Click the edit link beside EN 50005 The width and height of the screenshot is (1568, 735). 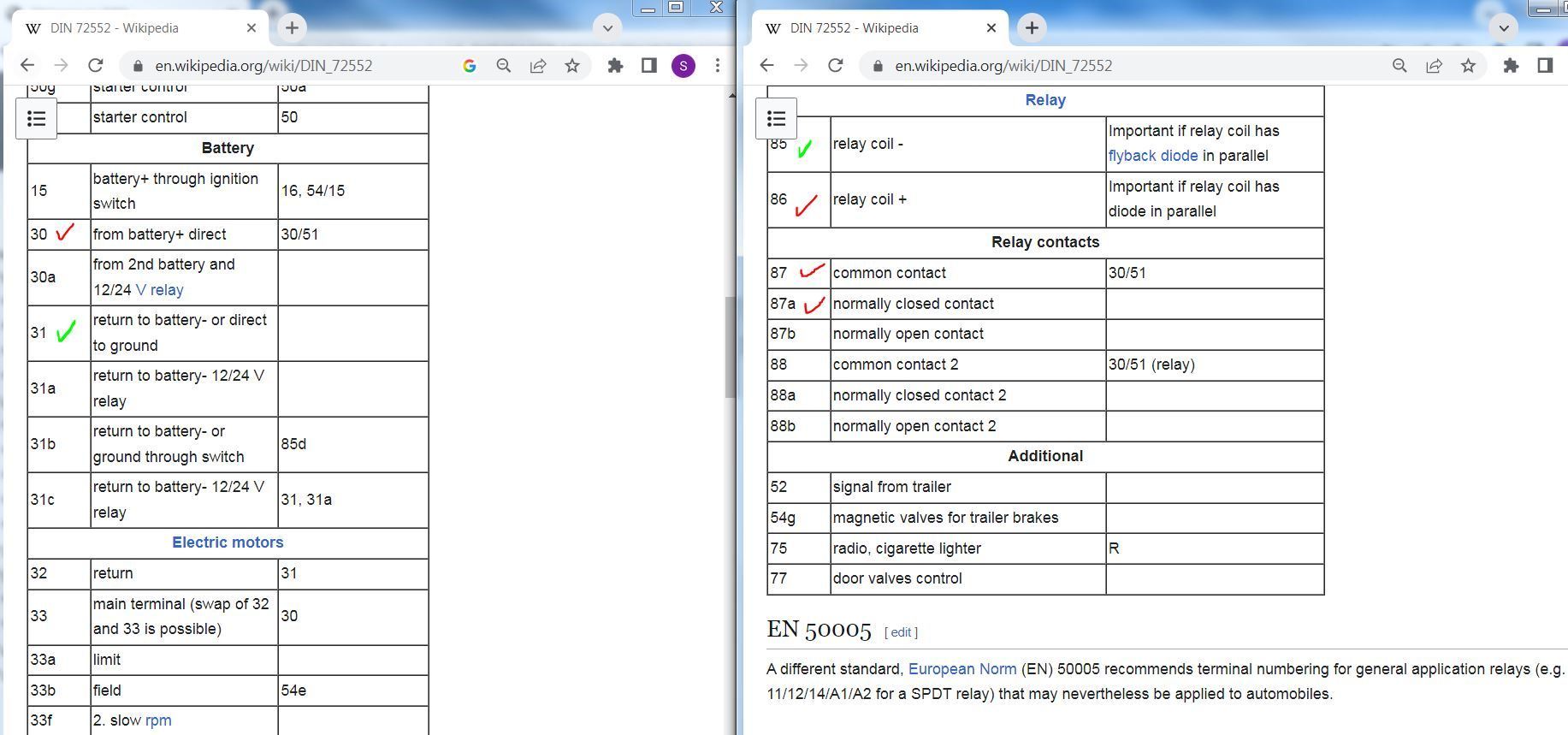pyautogui.click(x=901, y=632)
